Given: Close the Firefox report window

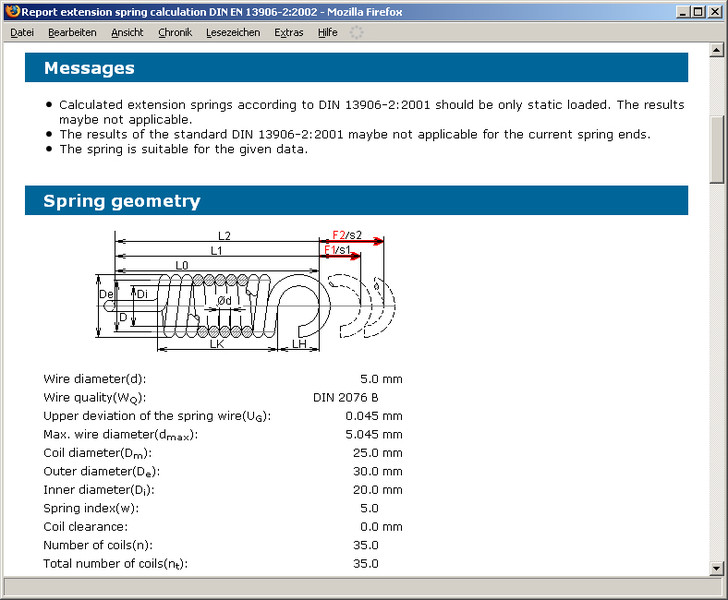Looking at the screenshot, I should click(x=715, y=12).
